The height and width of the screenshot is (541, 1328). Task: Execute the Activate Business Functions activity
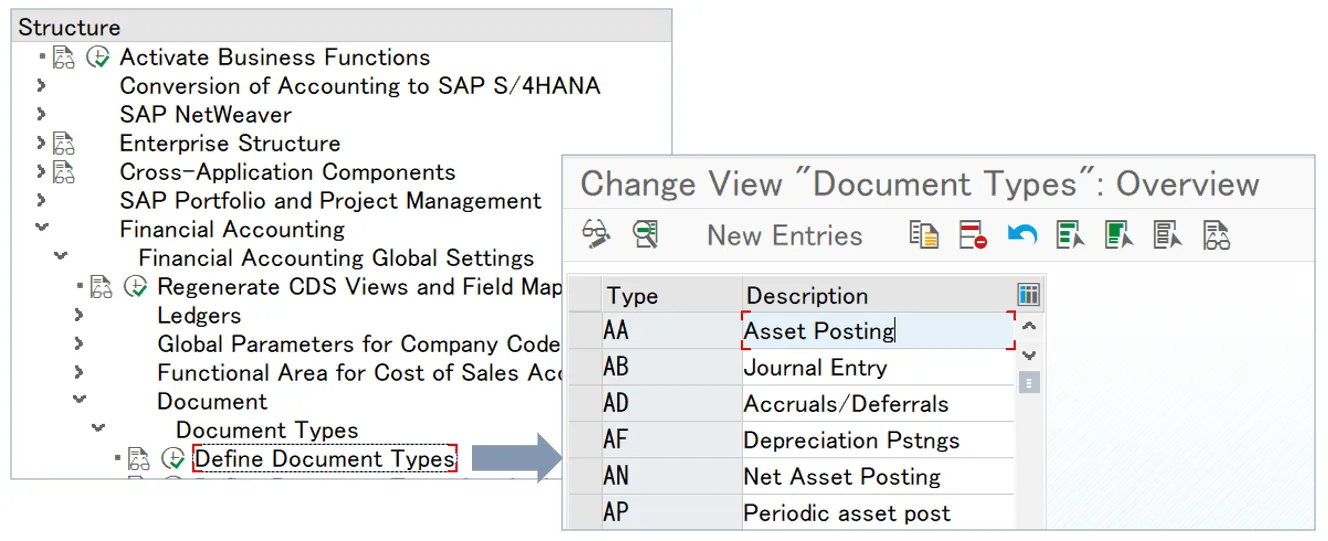(97, 57)
